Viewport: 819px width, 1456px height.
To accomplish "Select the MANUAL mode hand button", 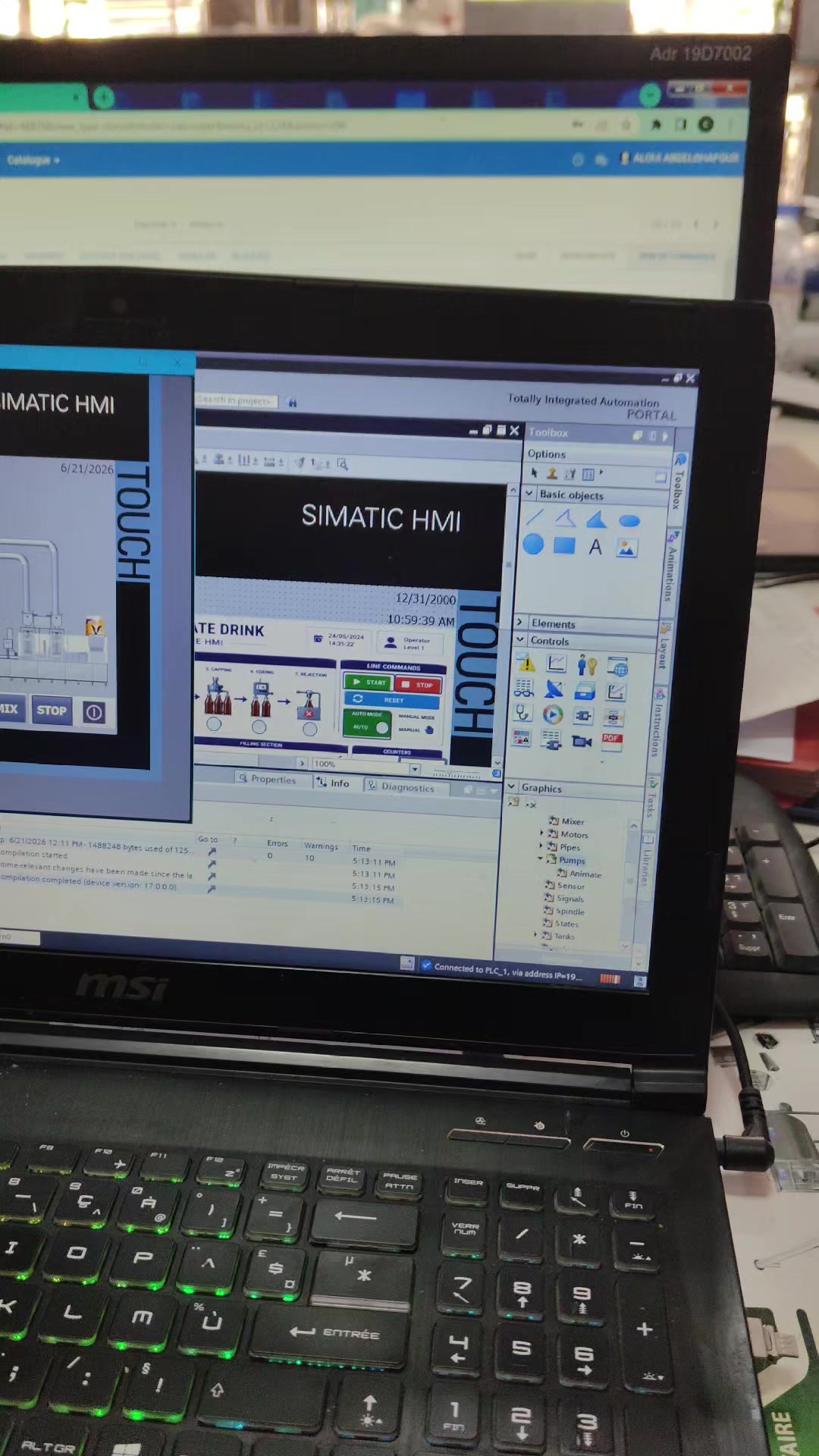I will click(x=429, y=730).
